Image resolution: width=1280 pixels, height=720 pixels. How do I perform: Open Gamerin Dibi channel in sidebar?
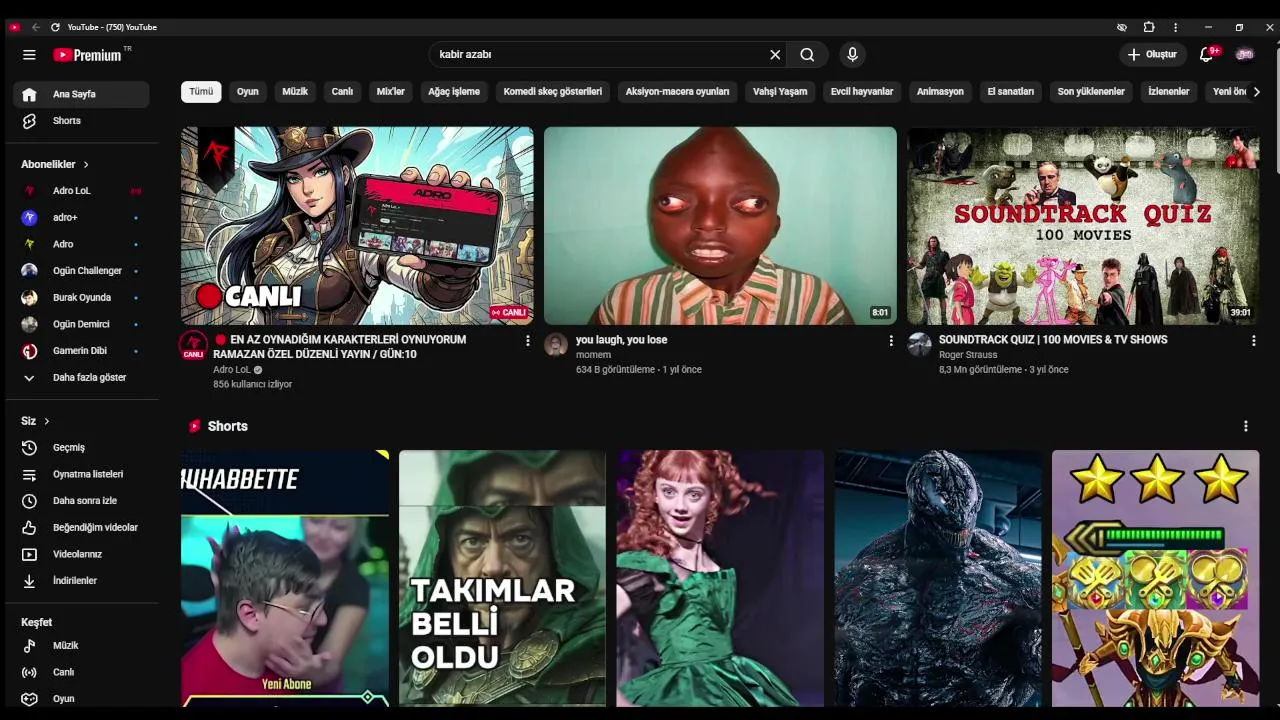[81, 351]
